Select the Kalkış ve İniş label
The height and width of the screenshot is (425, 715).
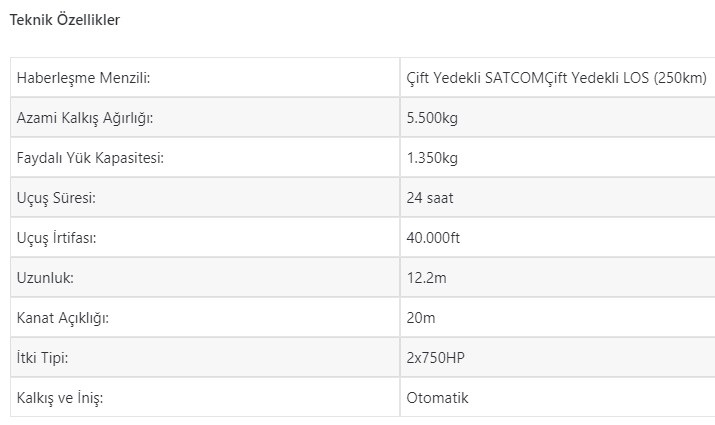coord(60,398)
